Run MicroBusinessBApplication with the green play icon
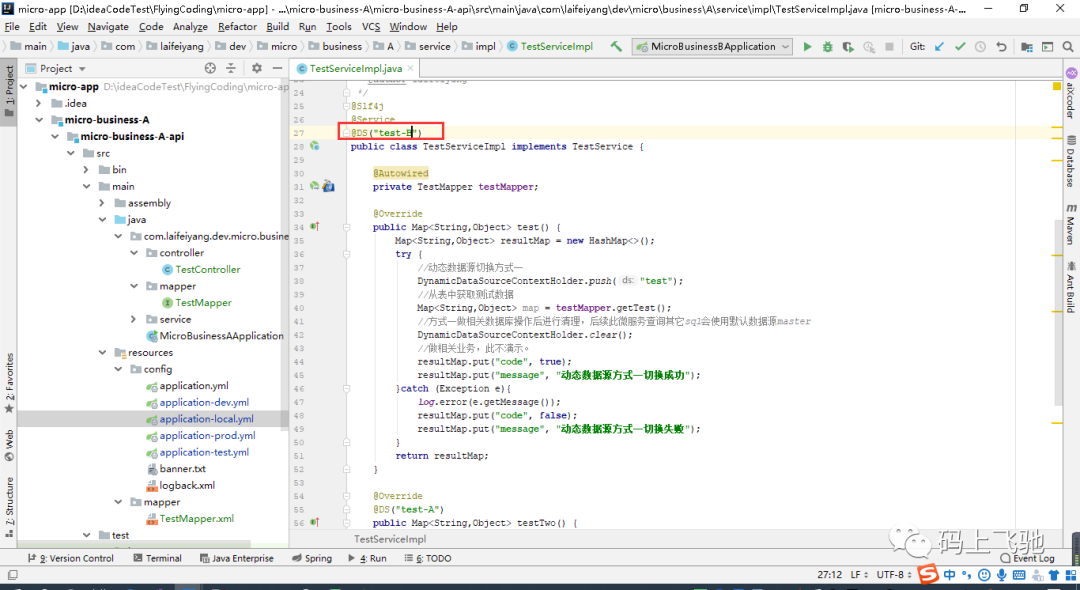This screenshot has height=590, width=1080. (x=807, y=47)
